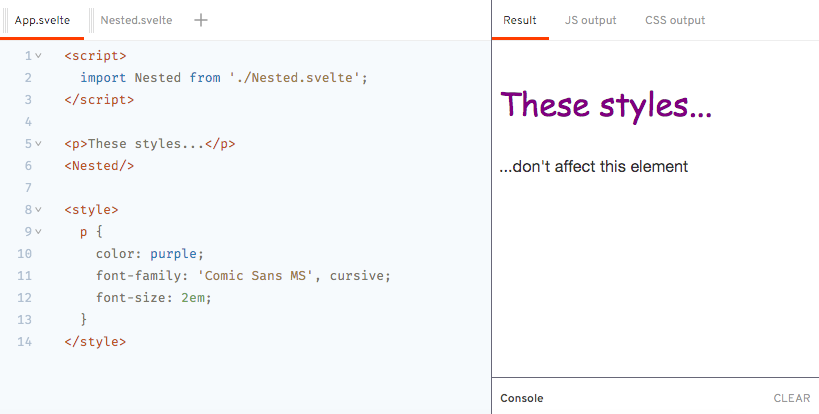Collapse the p rule fold at line 9
Viewport: 819px width, 414px height.
39,232
